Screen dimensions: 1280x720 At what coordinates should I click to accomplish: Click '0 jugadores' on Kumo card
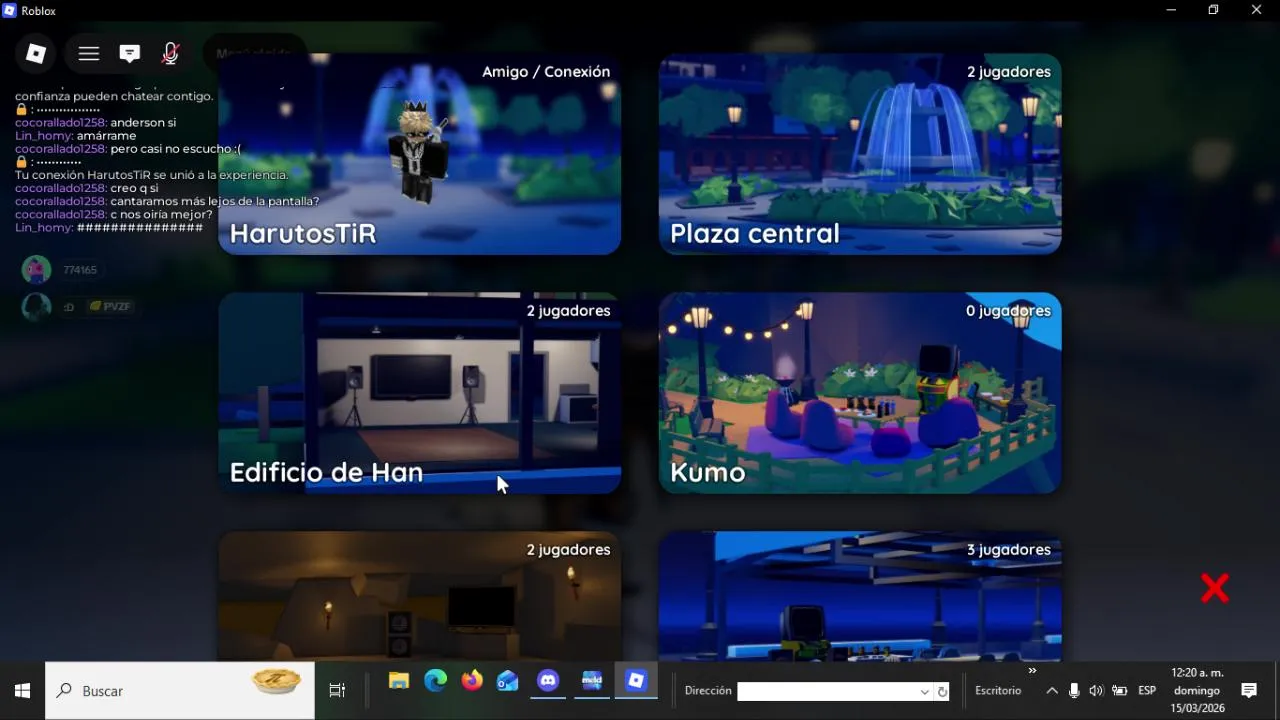[1008, 311]
